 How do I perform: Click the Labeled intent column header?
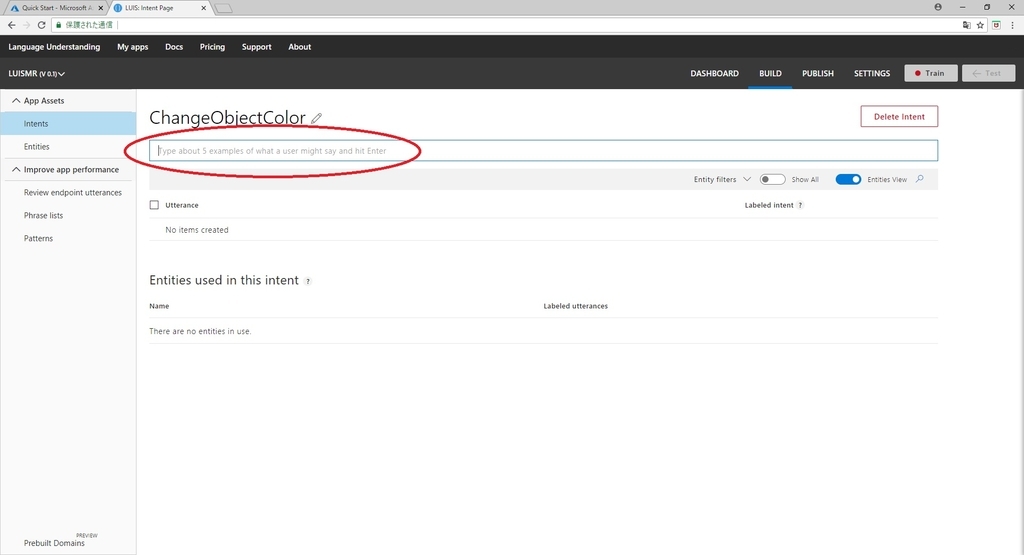[x=769, y=205]
